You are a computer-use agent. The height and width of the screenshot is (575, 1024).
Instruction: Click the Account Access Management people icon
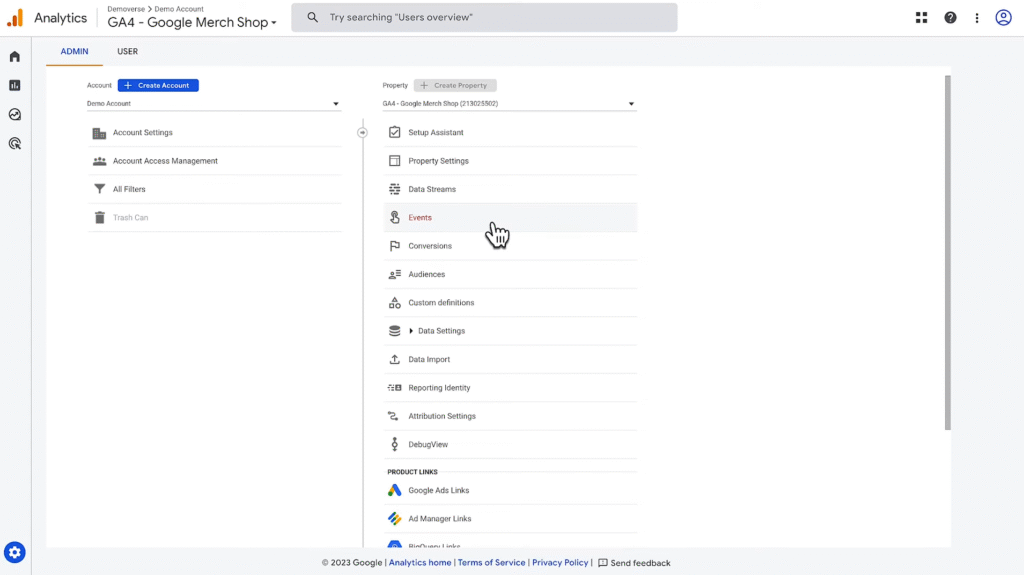[x=99, y=161]
